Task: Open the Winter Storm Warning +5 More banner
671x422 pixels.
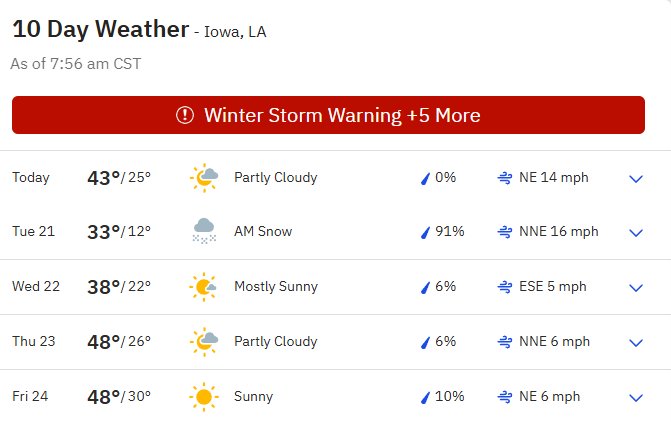Action: (328, 115)
